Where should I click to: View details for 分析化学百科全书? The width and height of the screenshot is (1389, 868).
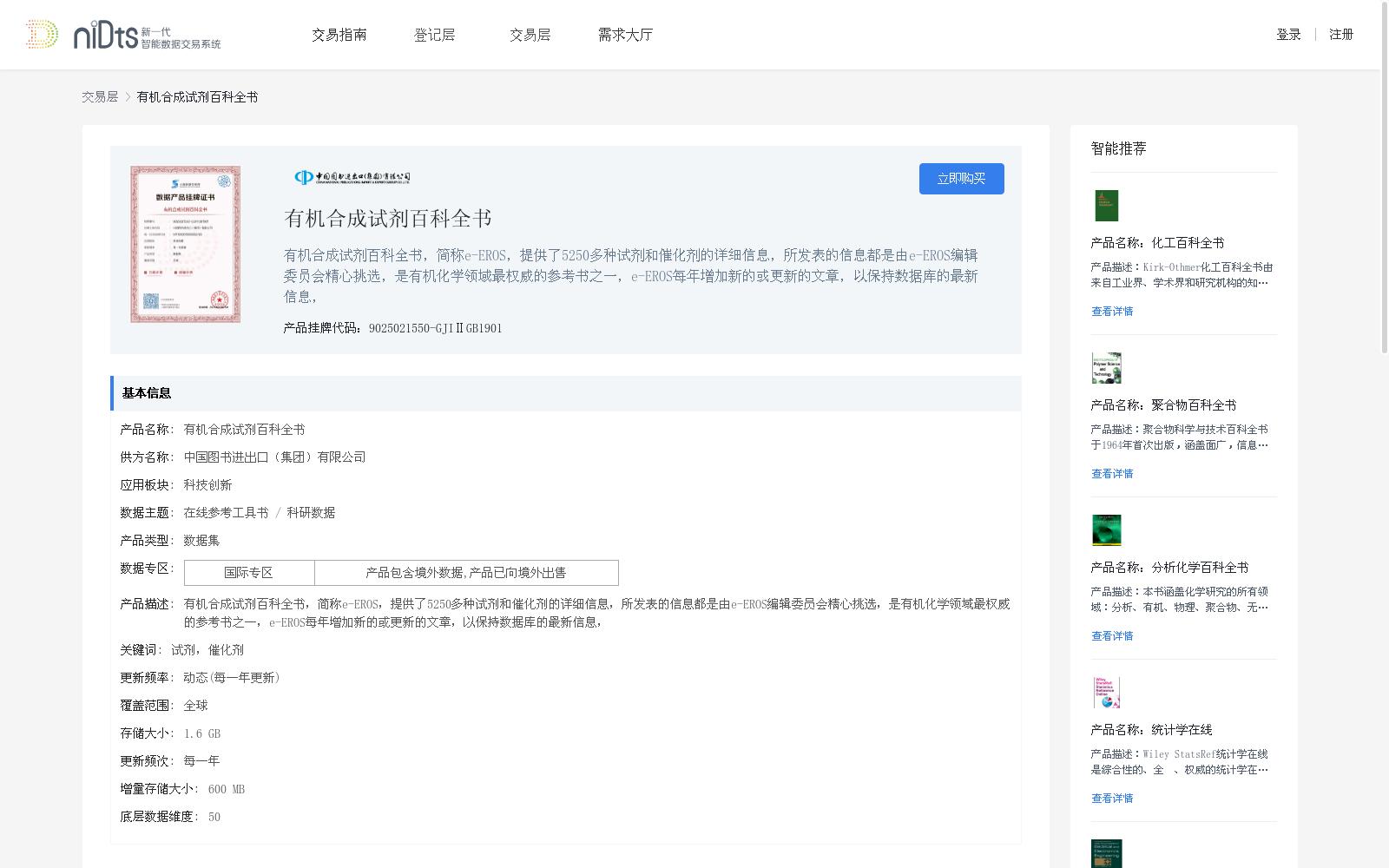click(x=1112, y=636)
